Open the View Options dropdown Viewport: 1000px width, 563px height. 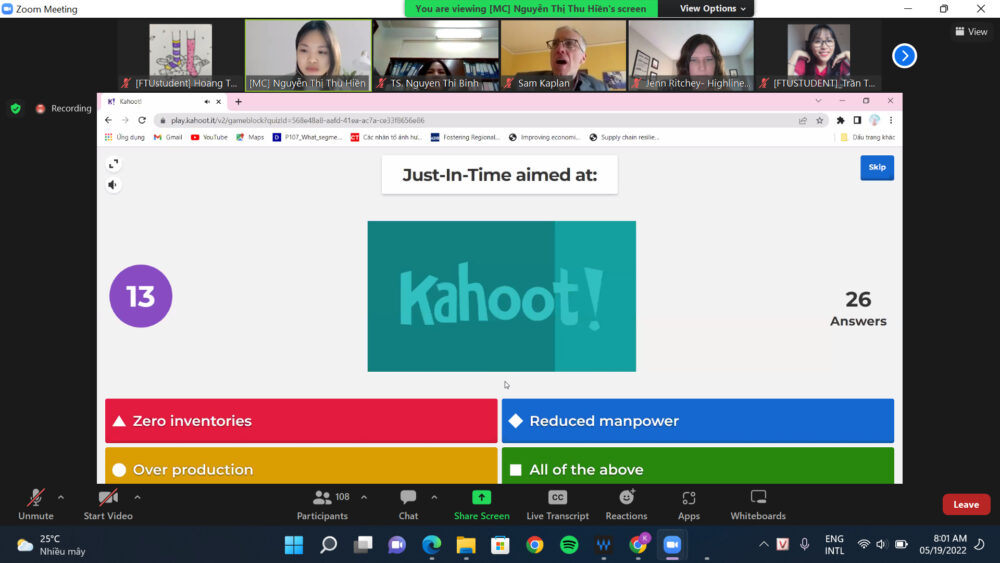coord(712,8)
